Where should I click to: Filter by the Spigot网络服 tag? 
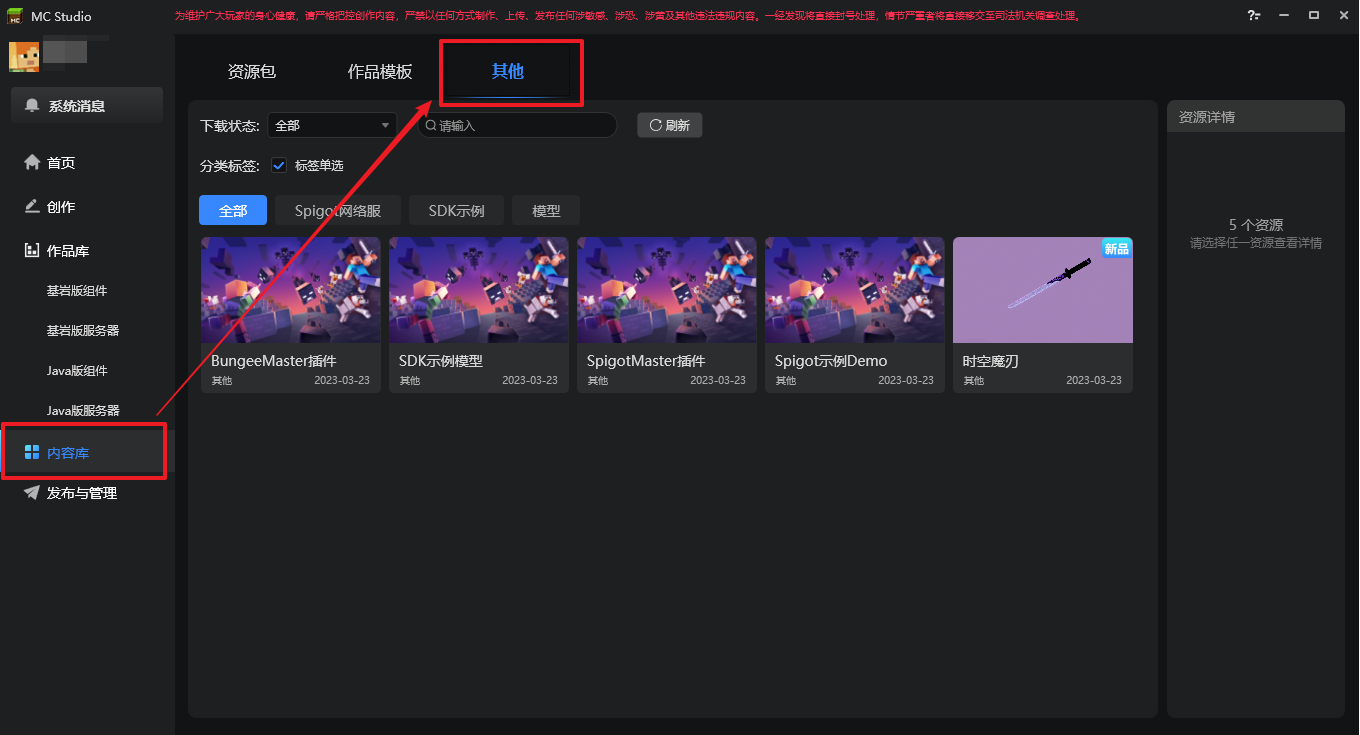point(338,210)
